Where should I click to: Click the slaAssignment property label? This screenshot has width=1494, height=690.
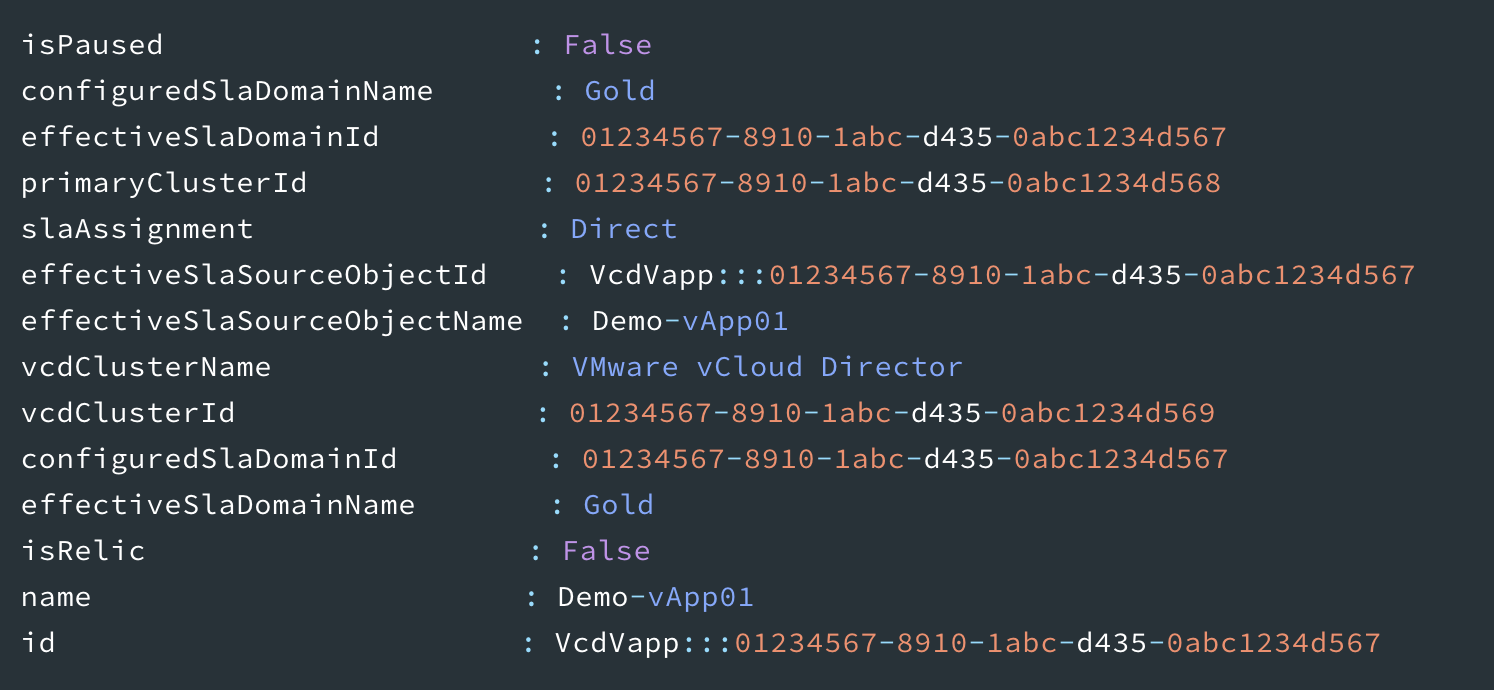pos(137,229)
